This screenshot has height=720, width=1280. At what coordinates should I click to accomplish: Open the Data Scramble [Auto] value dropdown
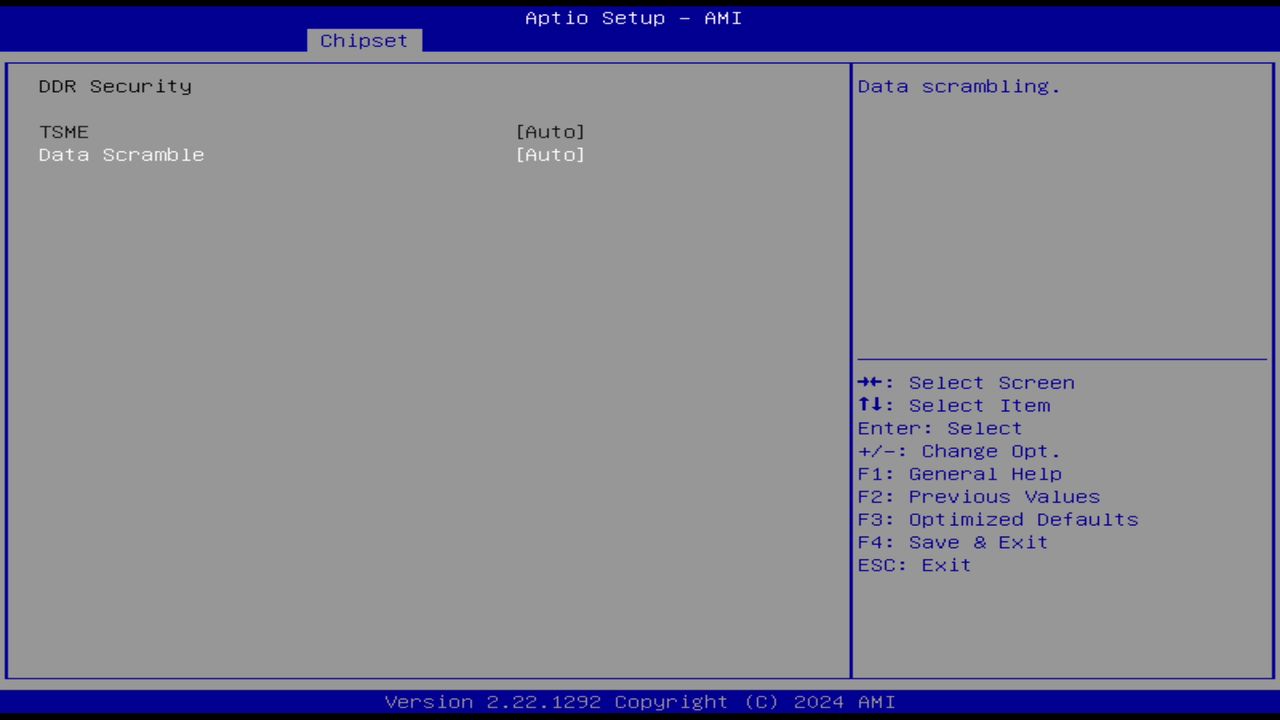(x=550, y=155)
